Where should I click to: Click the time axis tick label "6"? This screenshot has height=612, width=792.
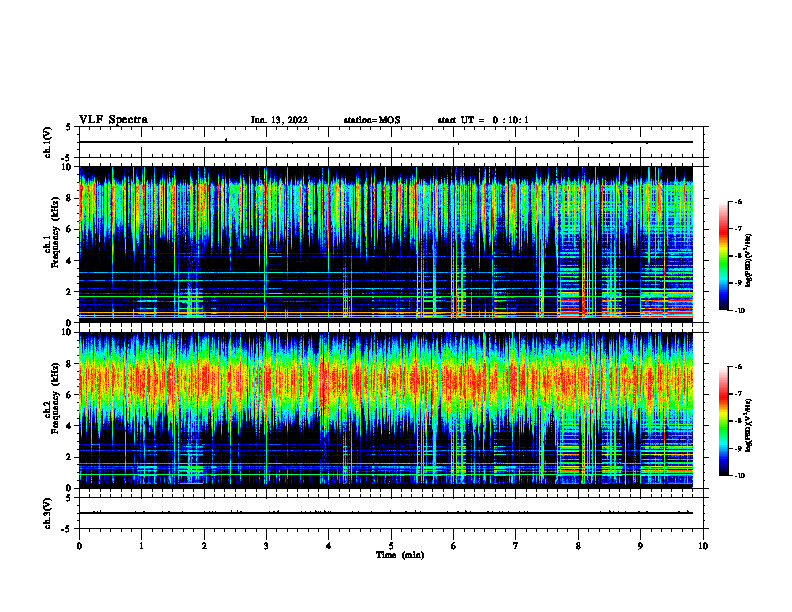coord(453,546)
